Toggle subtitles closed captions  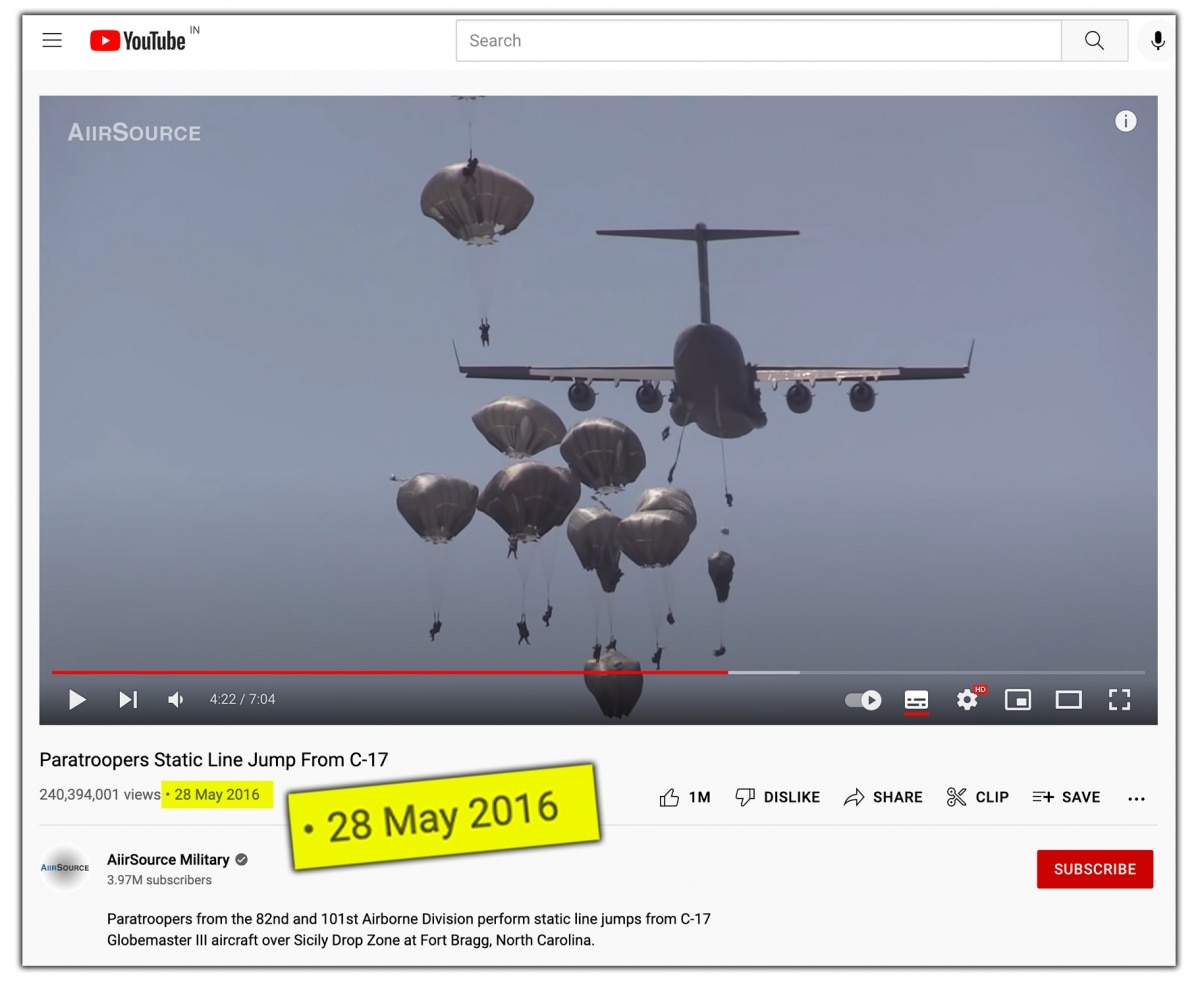916,699
